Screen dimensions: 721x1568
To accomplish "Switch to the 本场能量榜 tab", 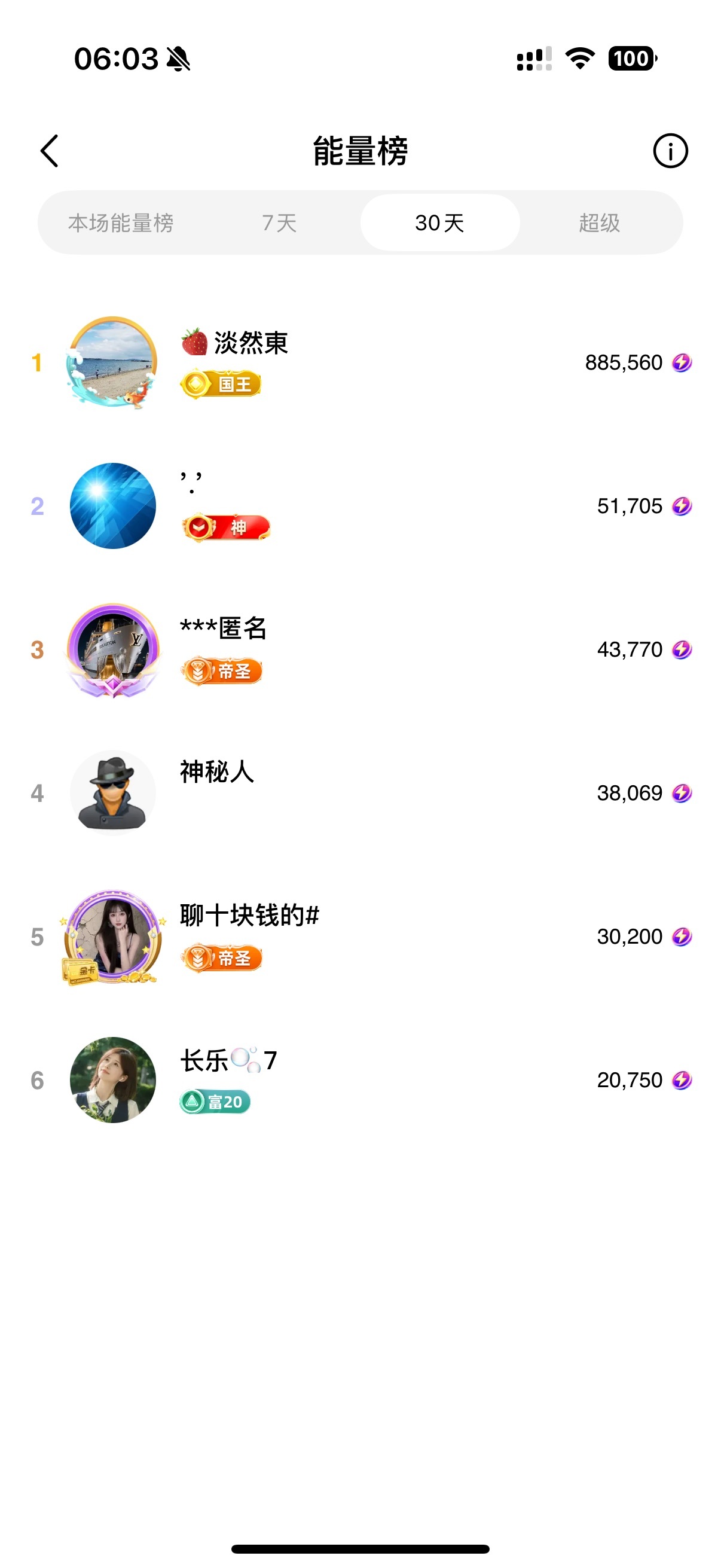I will pos(121,223).
